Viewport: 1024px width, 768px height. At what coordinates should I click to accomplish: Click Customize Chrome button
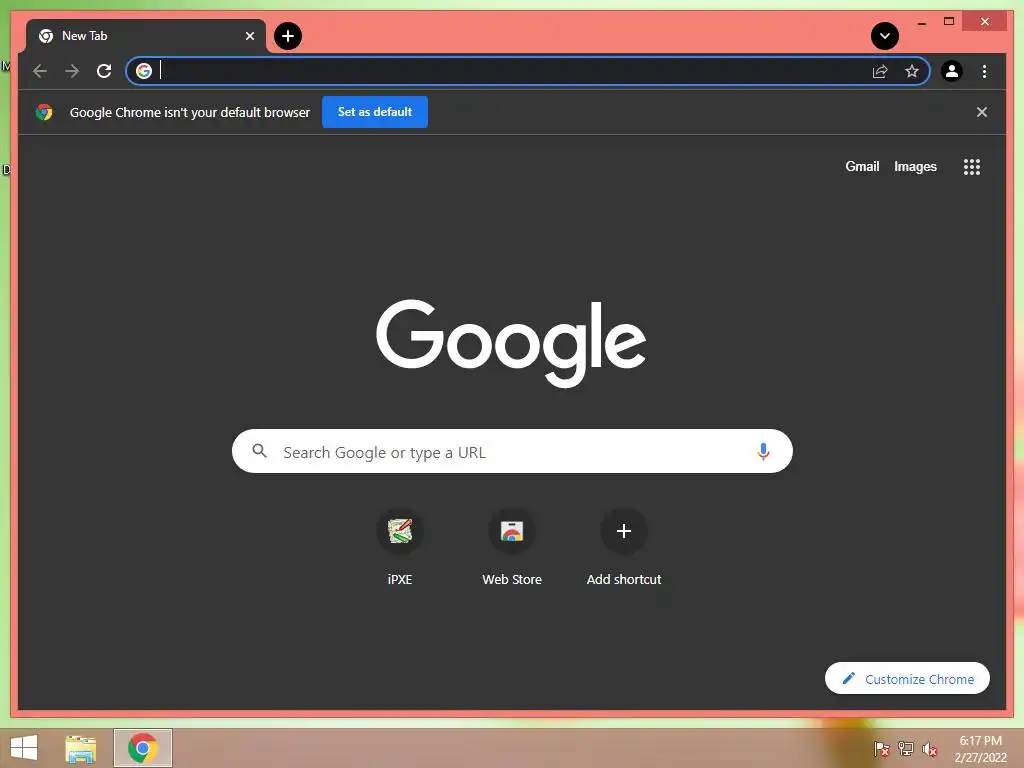(907, 679)
